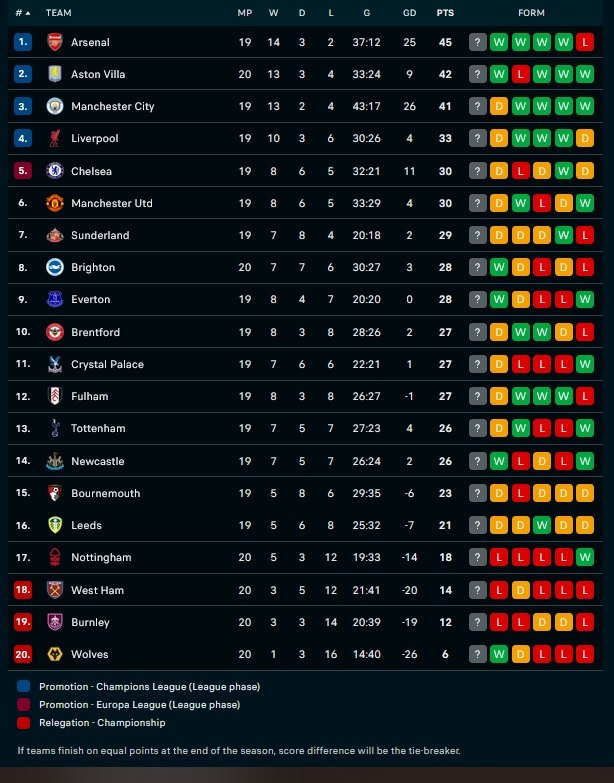
Task: Click Arsenal's most recent red L form badge
Action: click(585, 42)
